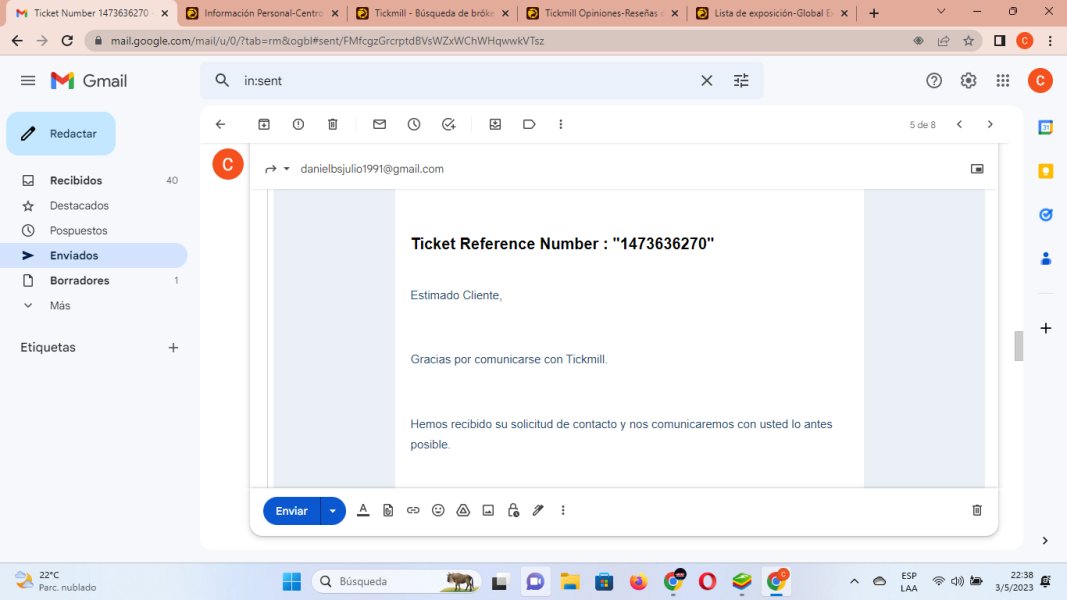
Task: Toggle text formatting options
Action: click(363, 510)
